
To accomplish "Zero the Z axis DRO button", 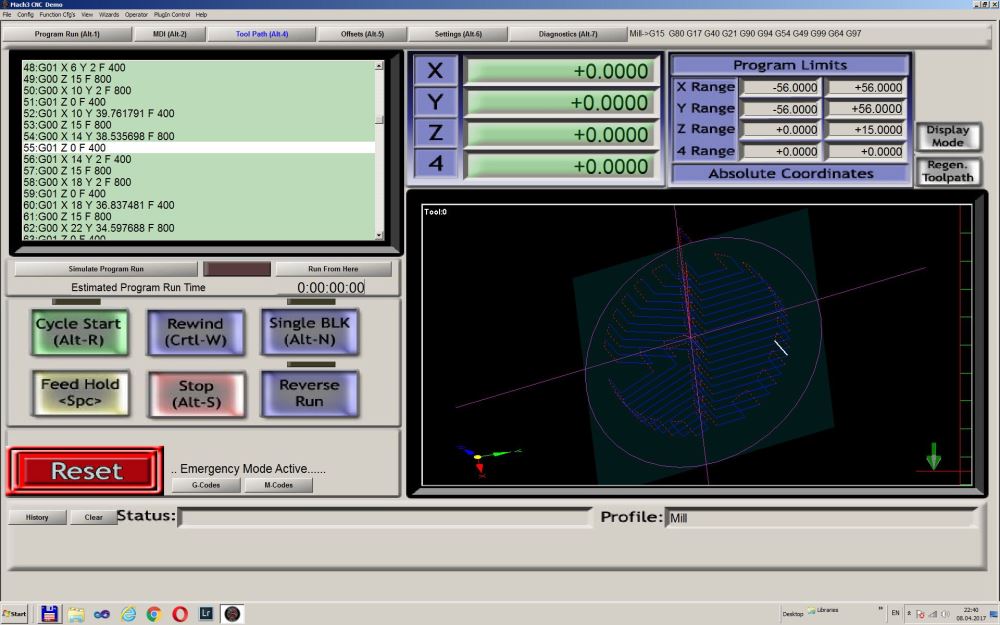I will pos(435,133).
